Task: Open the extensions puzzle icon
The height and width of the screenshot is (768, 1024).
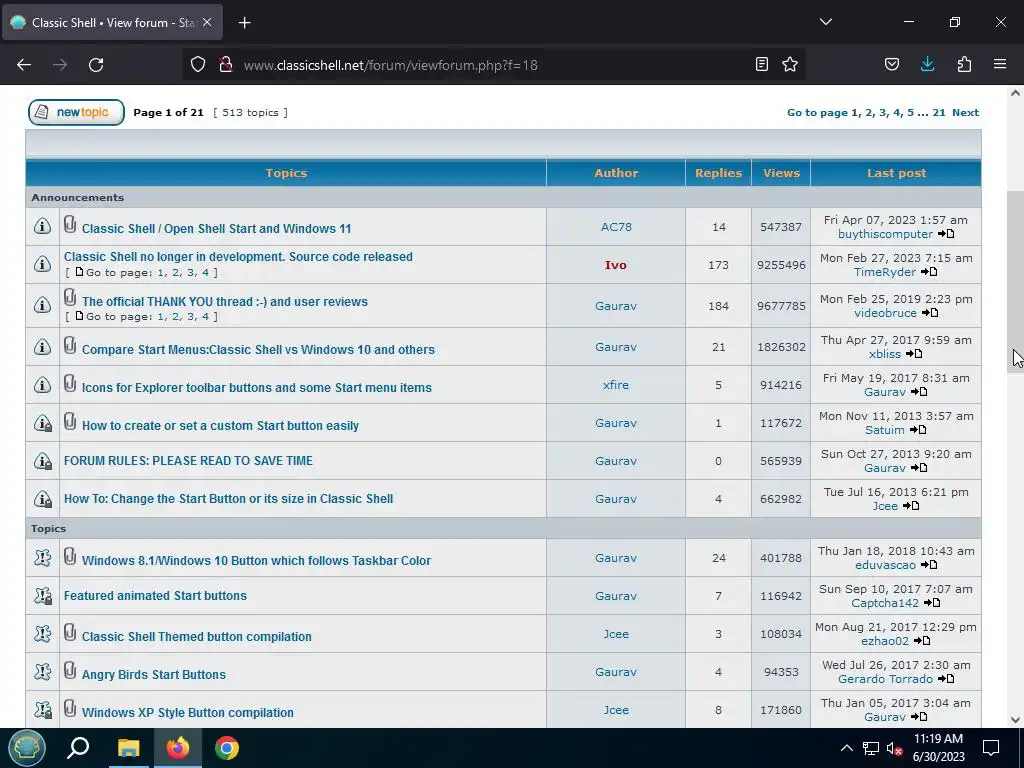Action: point(964,64)
